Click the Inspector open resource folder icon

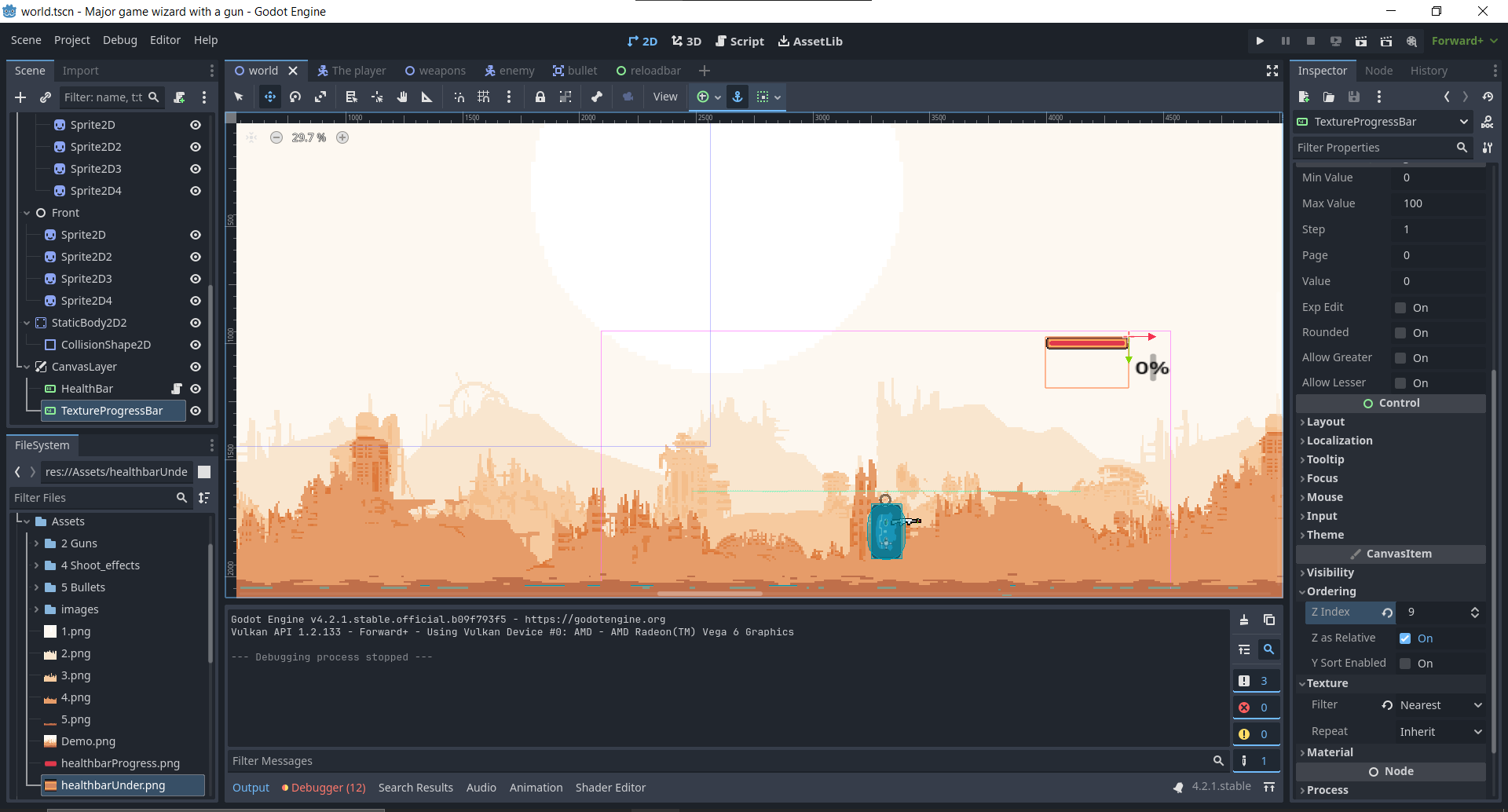(1329, 97)
